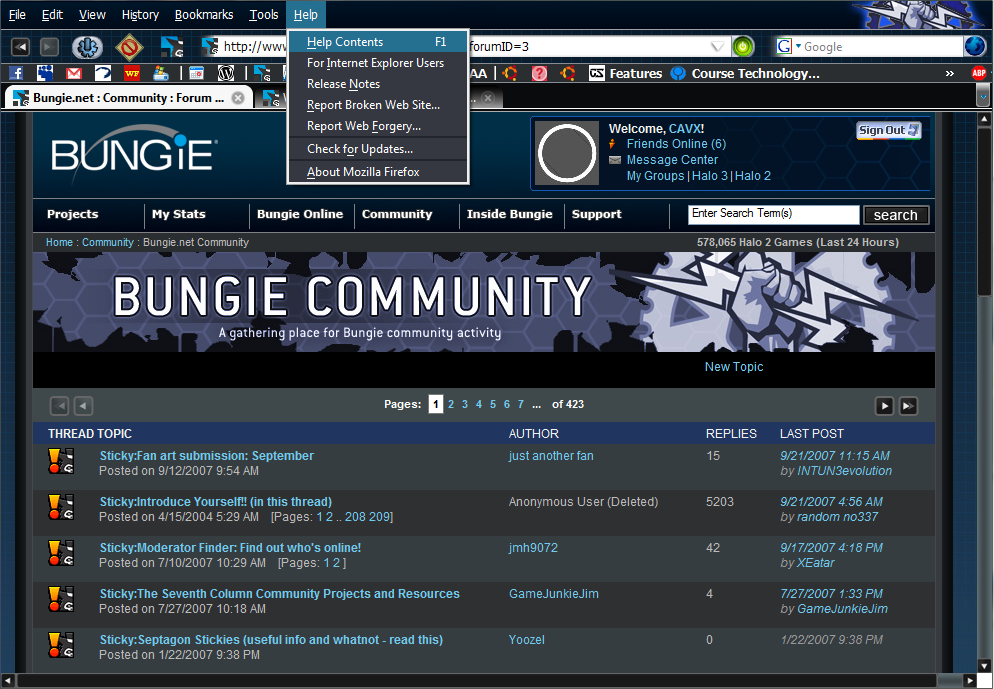Open the WordPress bookmark icon
The height and width of the screenshot is (689, 994).
pos(226,73)
